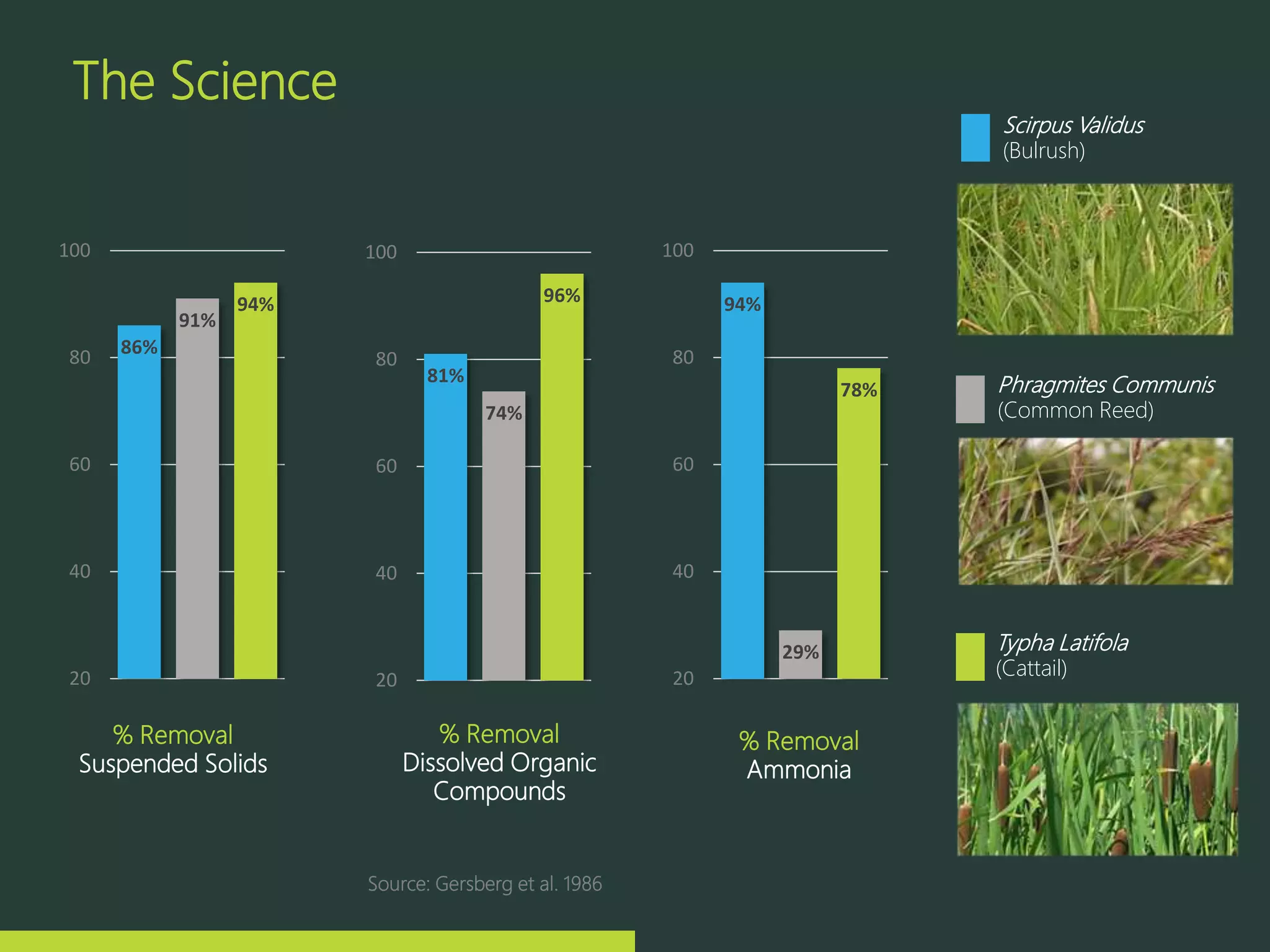Click the gray Phragmites Communis legend swatch
1270x952 pixels.
coord(970,399)
